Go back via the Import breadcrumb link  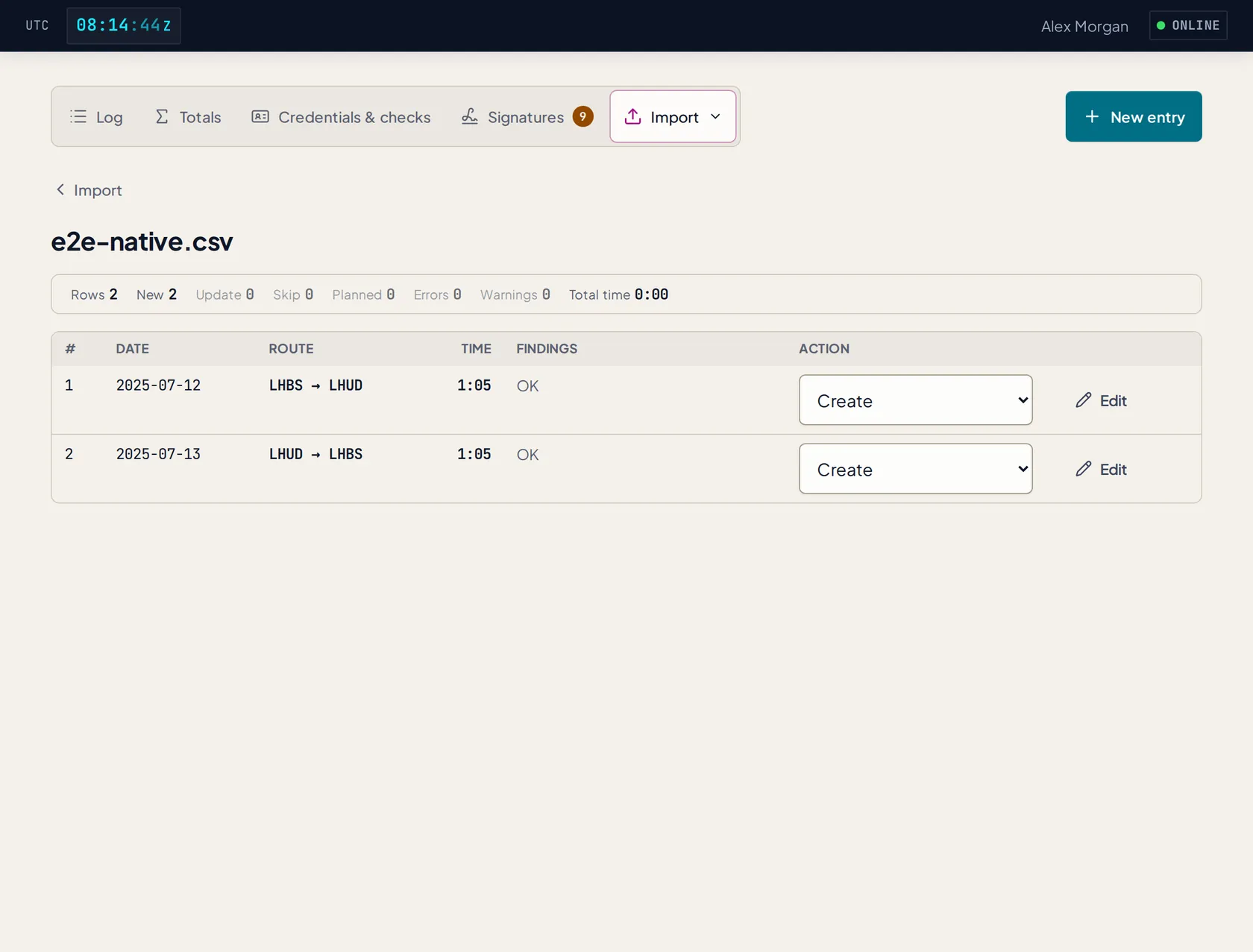(x=89, y=190)
